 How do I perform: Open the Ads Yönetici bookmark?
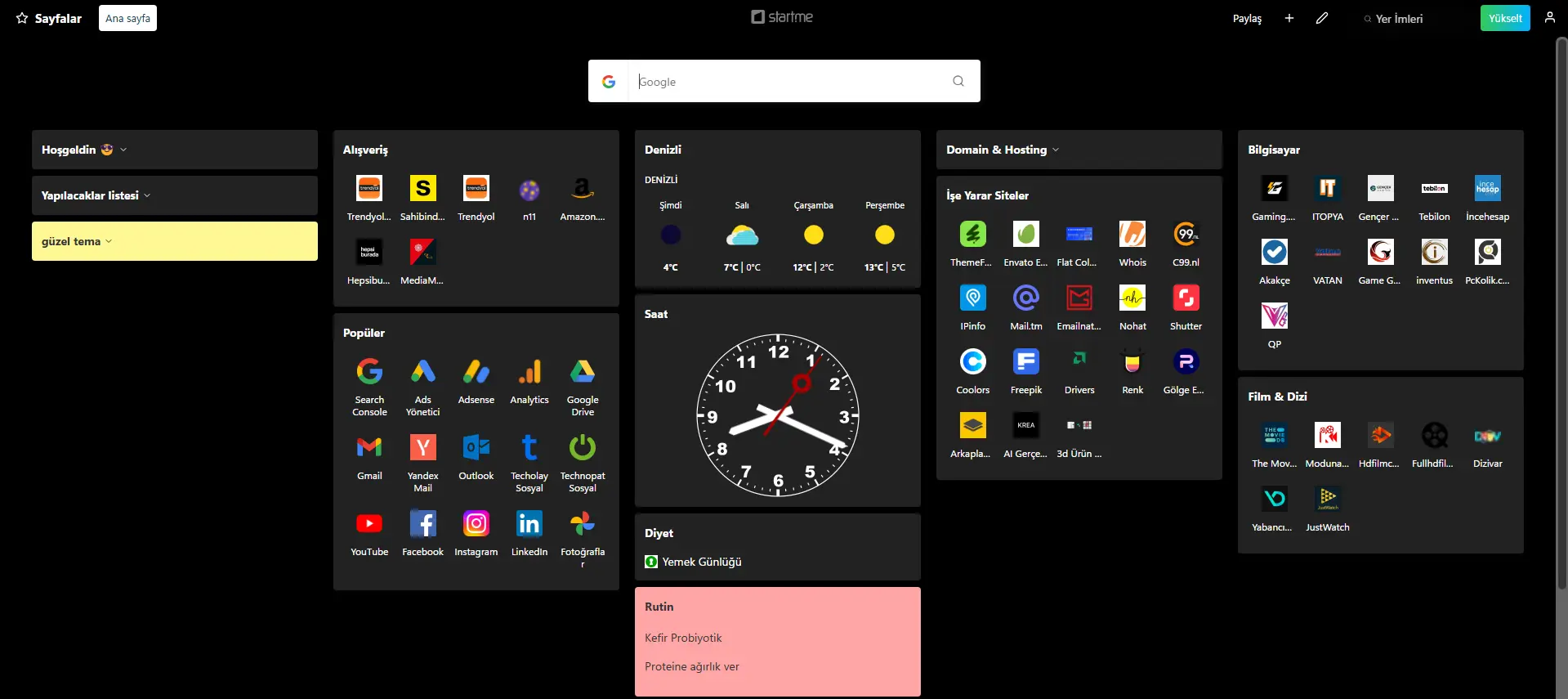pos(422,372)
